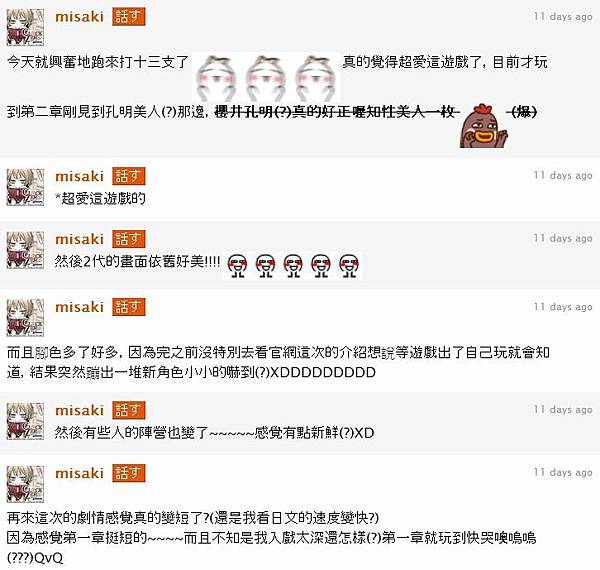Open the 11 days ago timestamp on the last reply
The width and height of the screenshot is (600, 570).
(563, 473)
